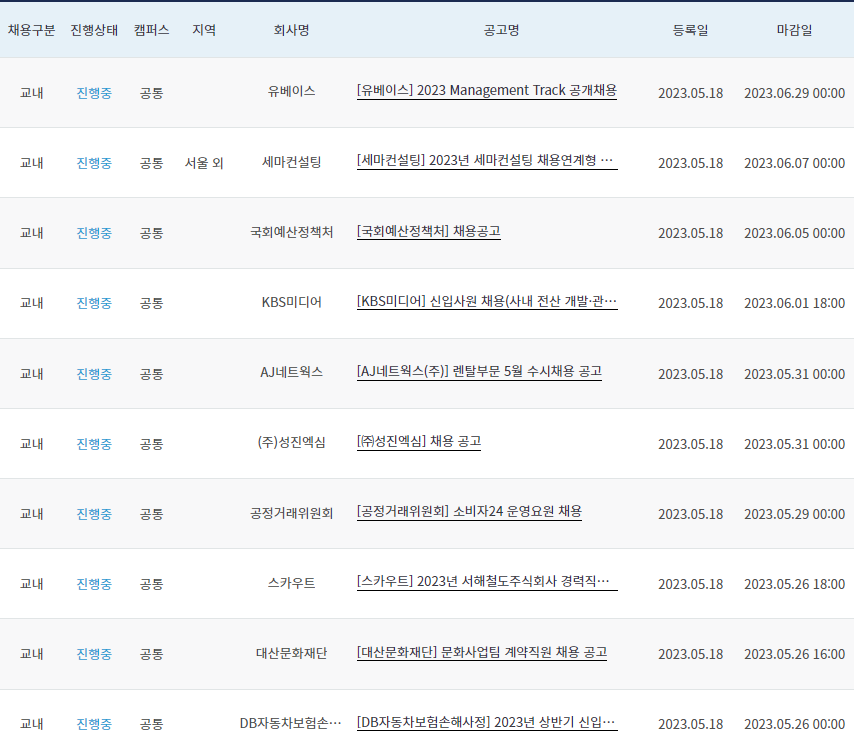Click 진행중 status in the (주)성진엑심 row
The height and width of the screenshot is (753, 854).
(x=94, y=444)
